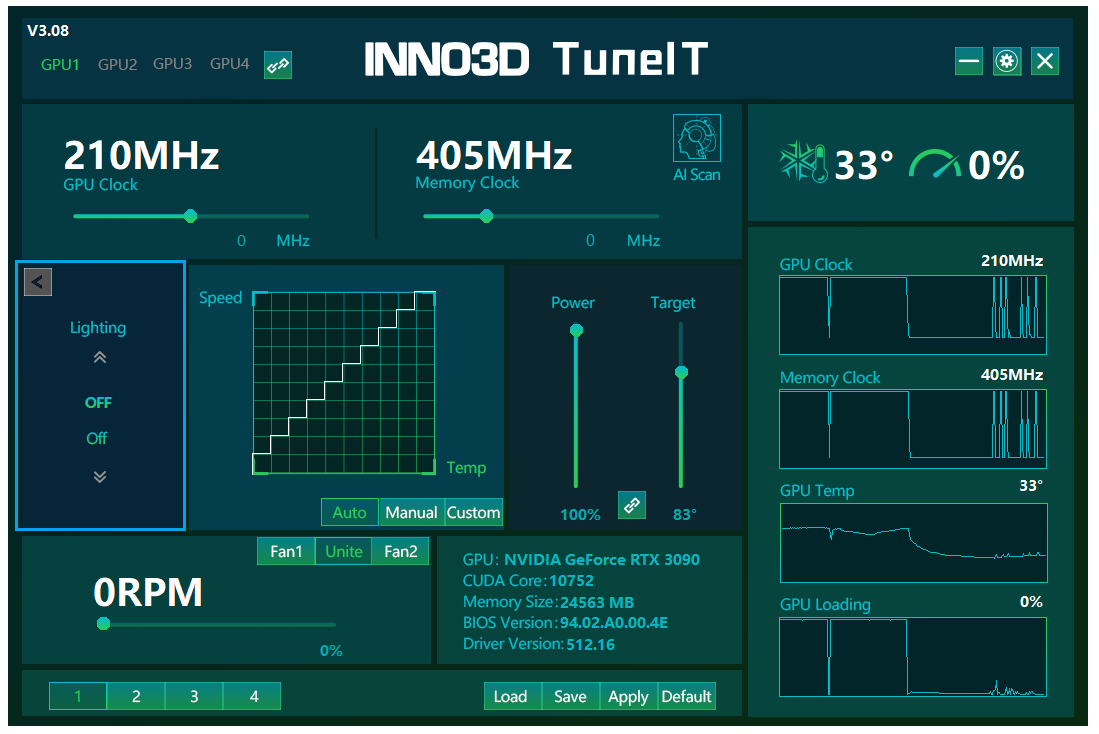1099x734 pixels.
Task: Set fan mode to Auto
Action: coord(350,512)
